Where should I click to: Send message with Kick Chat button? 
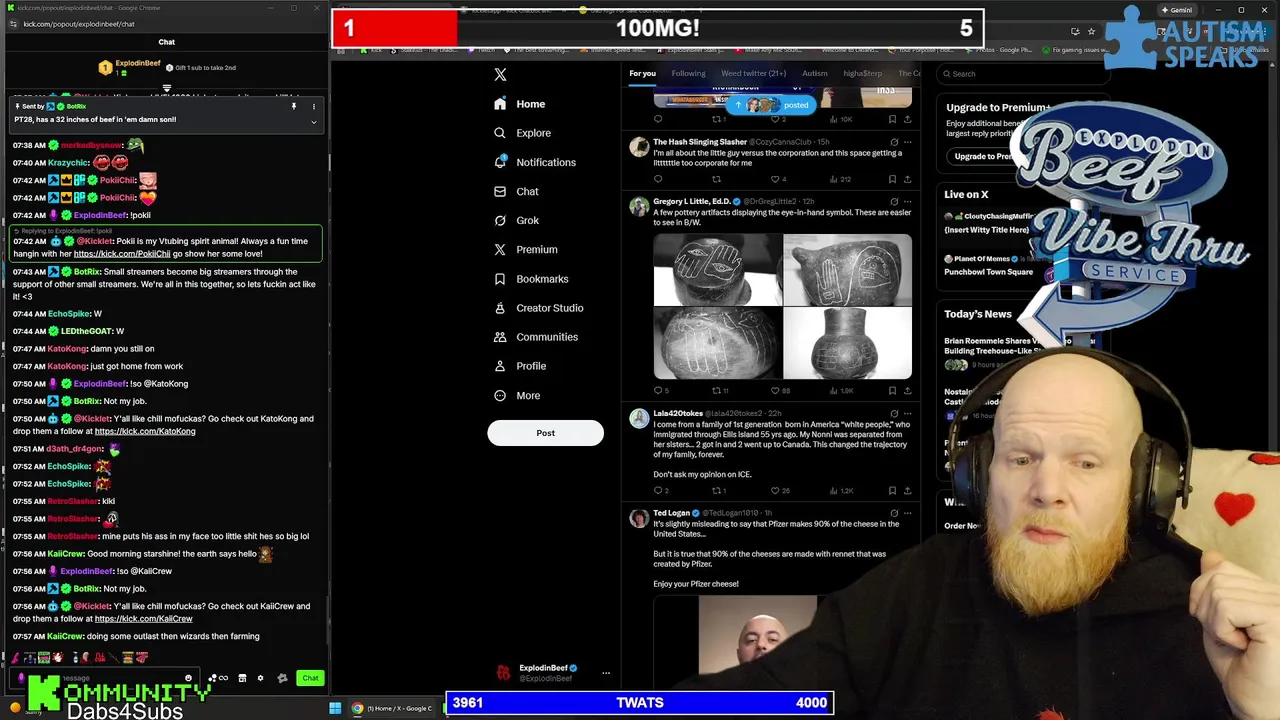tap(310, 678)
